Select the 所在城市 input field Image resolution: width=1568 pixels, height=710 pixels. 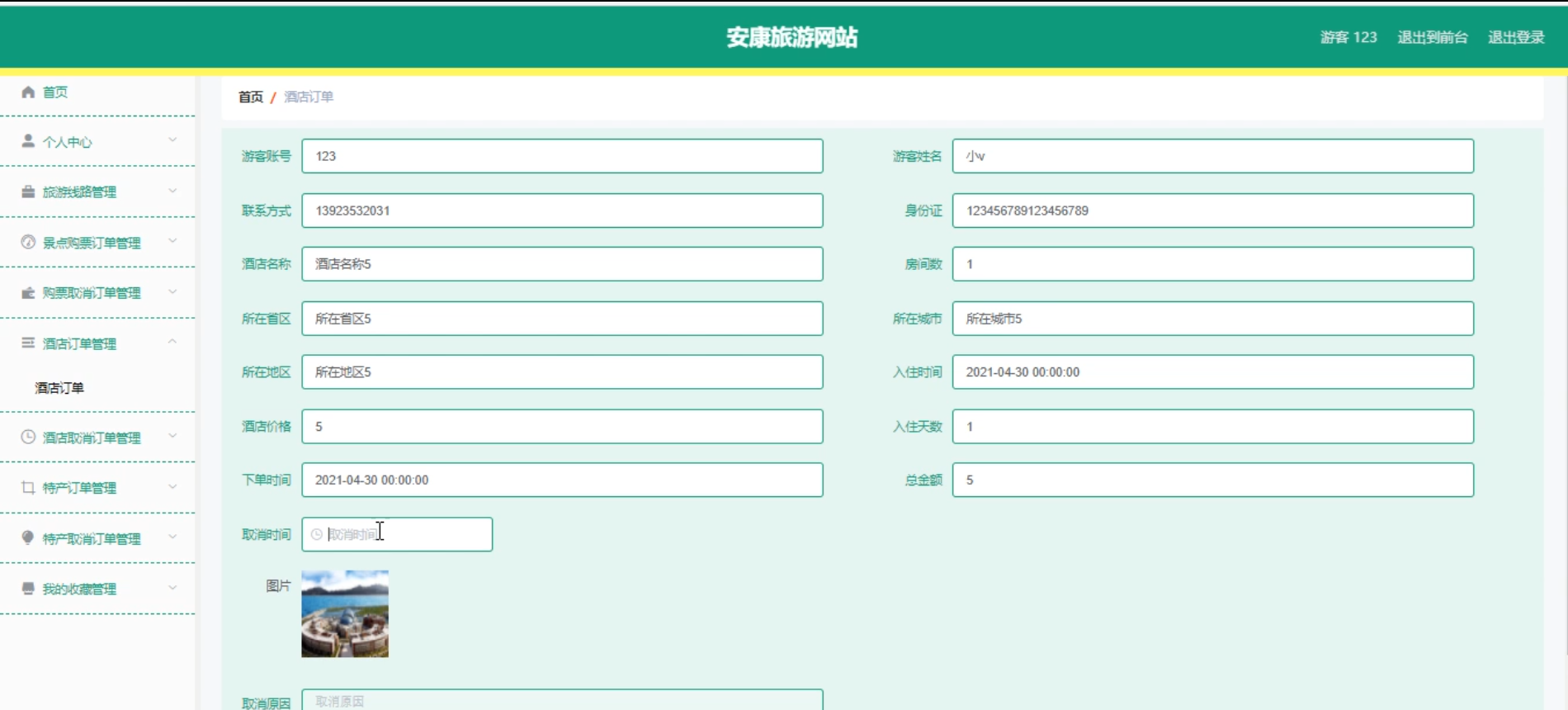click(x=1213, y=319)
